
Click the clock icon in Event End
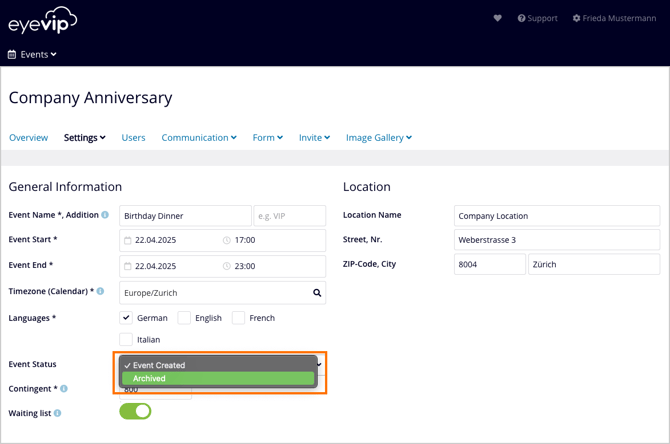227,267
